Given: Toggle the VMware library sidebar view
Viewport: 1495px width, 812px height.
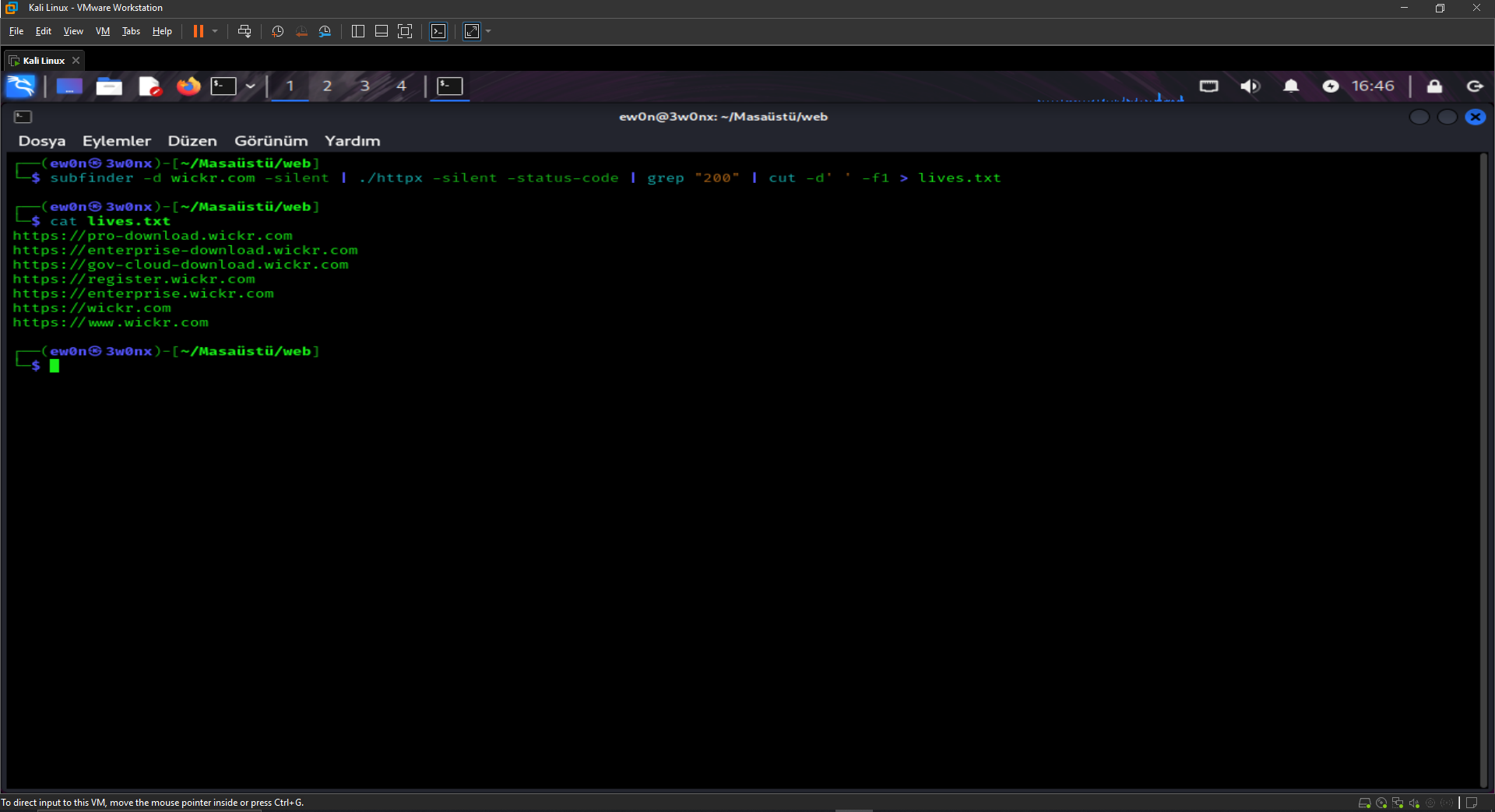Looking at the screenshot, I should (x=358, y=31).
